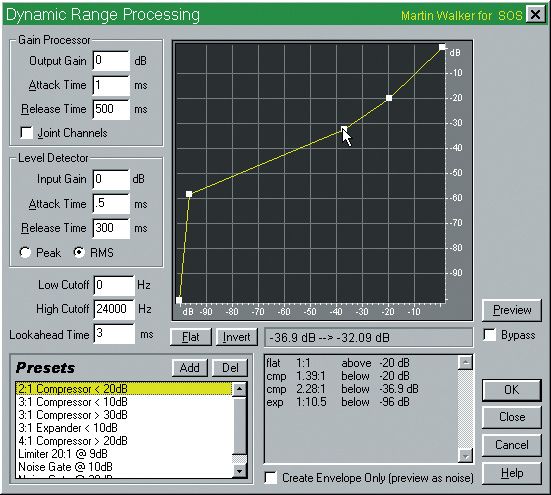Click the Cancel button
The image size is (551, 495).
(x=512, y=445)
